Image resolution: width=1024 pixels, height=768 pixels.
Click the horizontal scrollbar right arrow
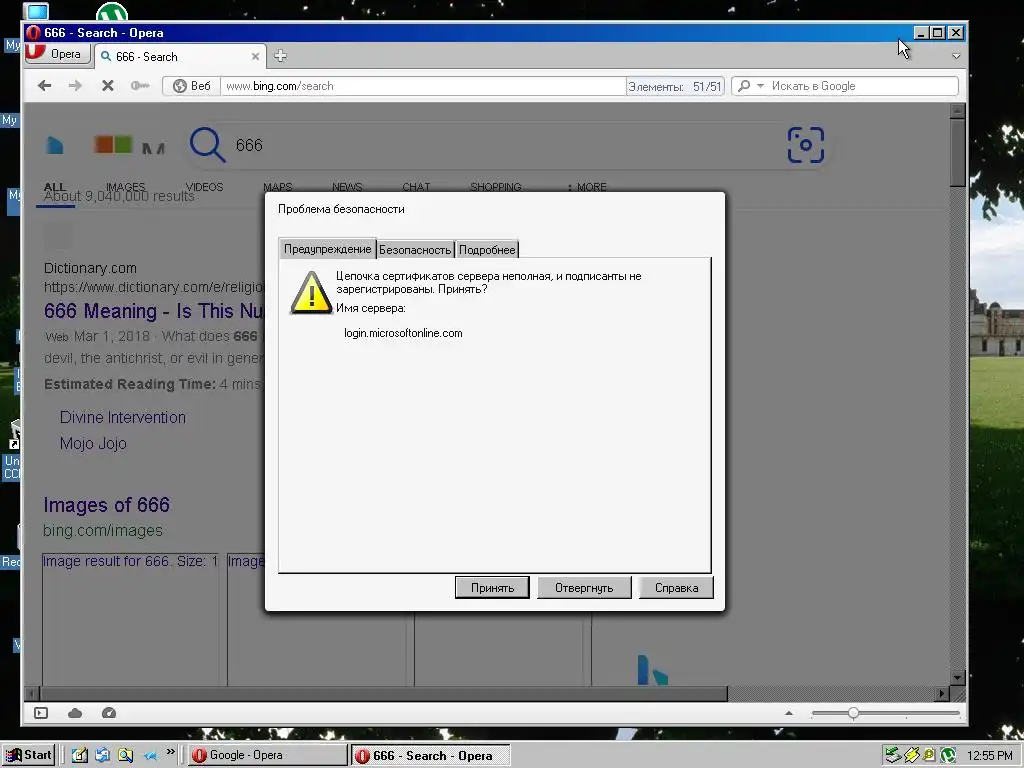pos(942,693)
